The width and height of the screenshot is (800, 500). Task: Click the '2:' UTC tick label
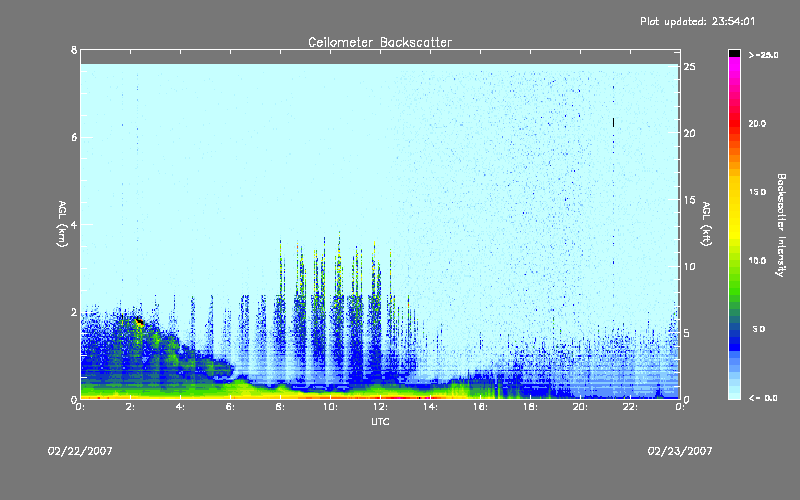click(x=131, y=407)
